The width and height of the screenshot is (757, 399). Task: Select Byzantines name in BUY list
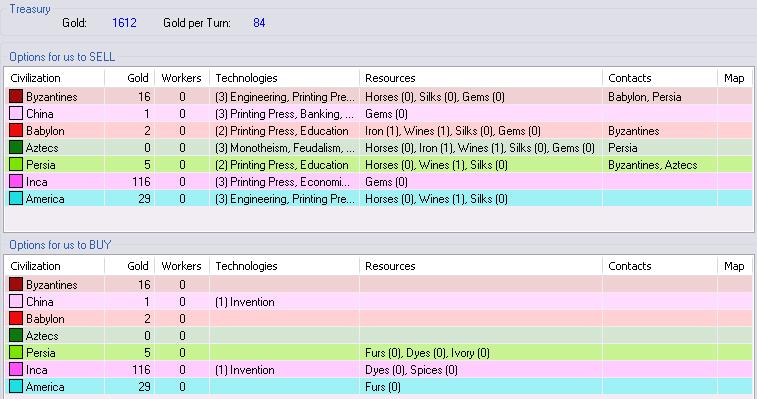coord(52,285)
